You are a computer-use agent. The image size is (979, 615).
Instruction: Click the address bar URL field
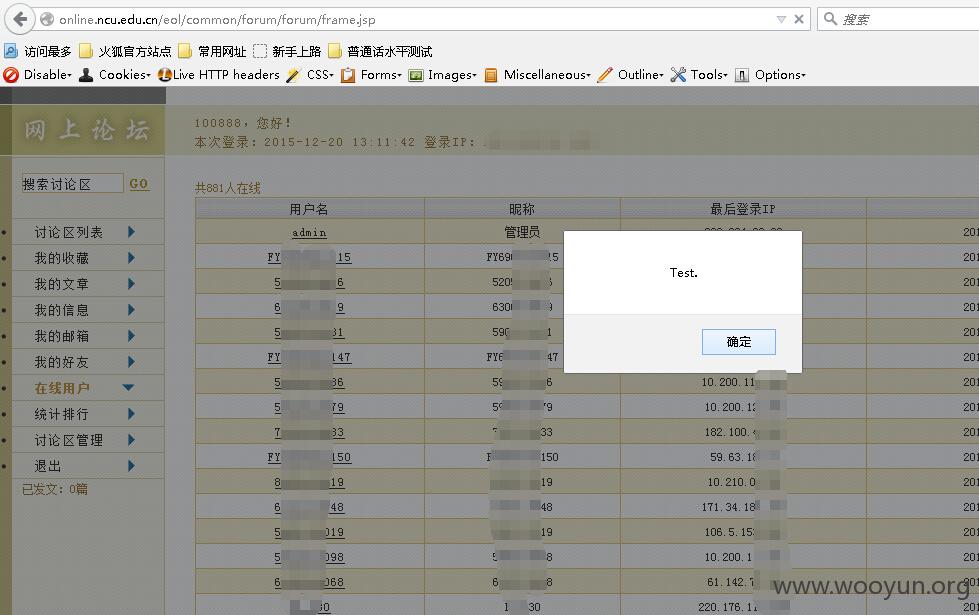412,19
